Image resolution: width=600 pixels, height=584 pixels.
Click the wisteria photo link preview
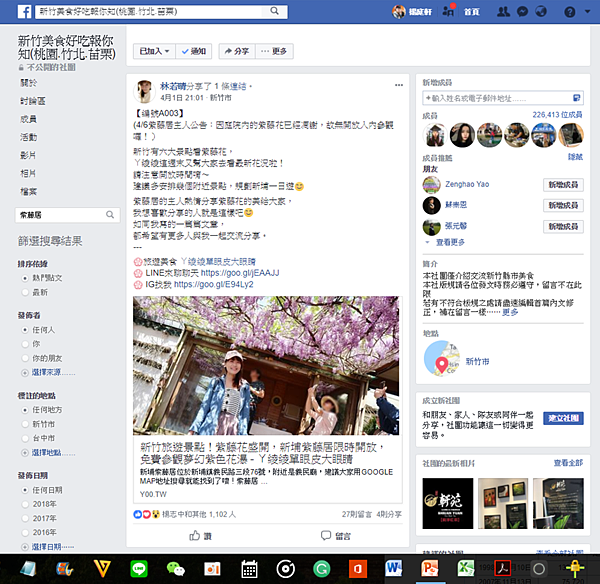point(266,365)
